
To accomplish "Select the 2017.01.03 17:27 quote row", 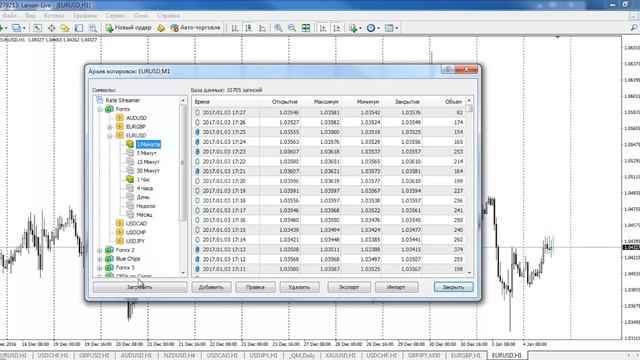I will coord(329,113).
